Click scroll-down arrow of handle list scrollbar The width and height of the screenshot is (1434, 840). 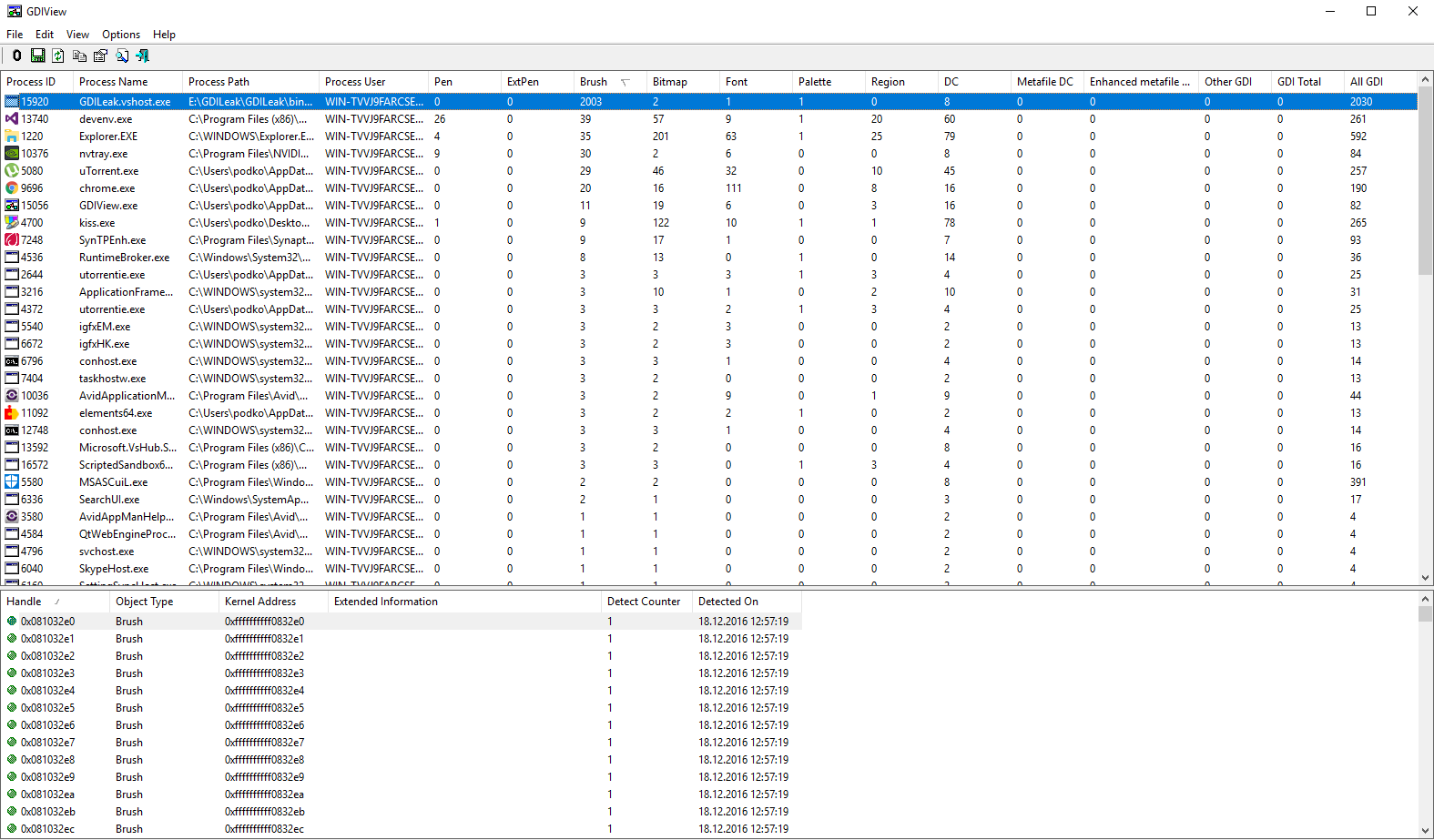pos(1425,830)
